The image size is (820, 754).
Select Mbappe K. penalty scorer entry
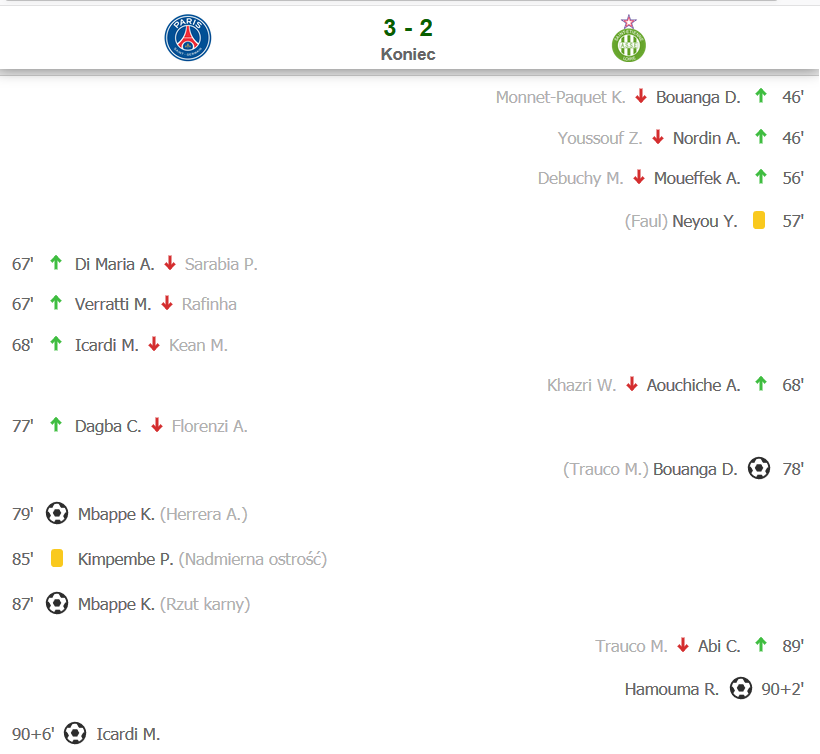tap(116, 604)
